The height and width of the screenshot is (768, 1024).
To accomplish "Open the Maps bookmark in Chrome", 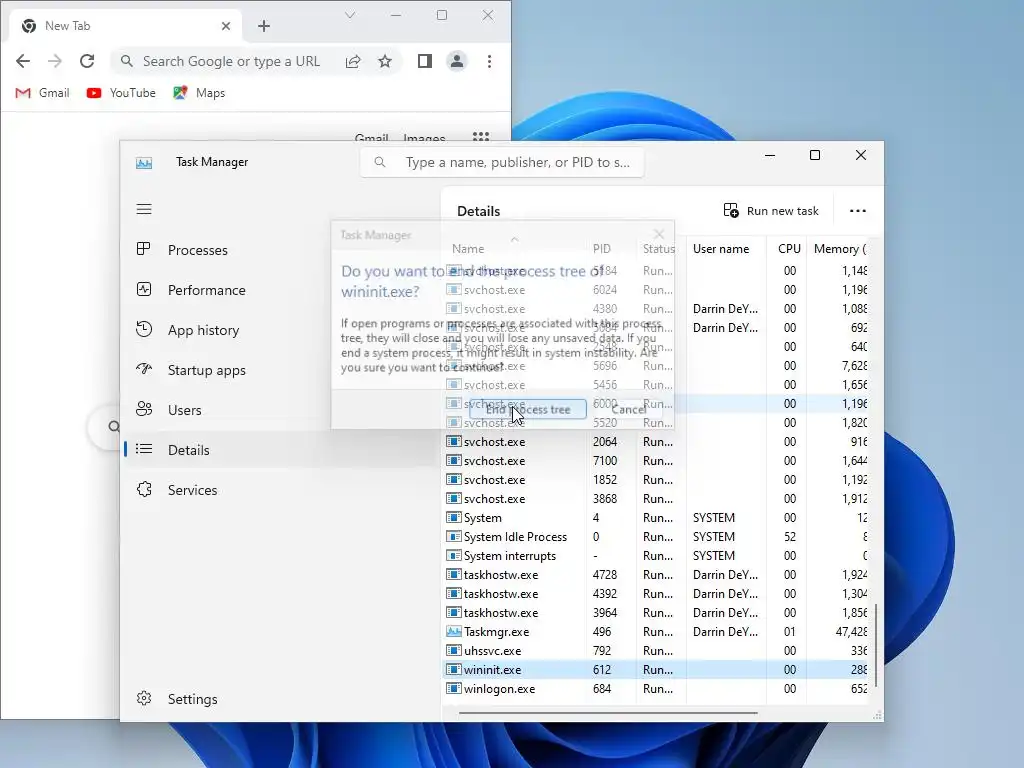I will pos(199,93).
